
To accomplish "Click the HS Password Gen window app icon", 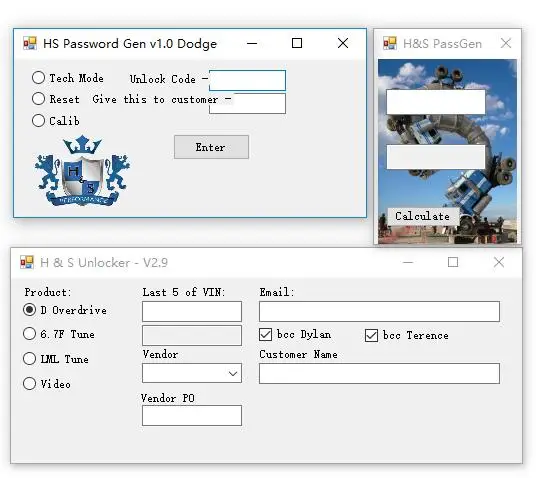I will [x=30, y=43].
